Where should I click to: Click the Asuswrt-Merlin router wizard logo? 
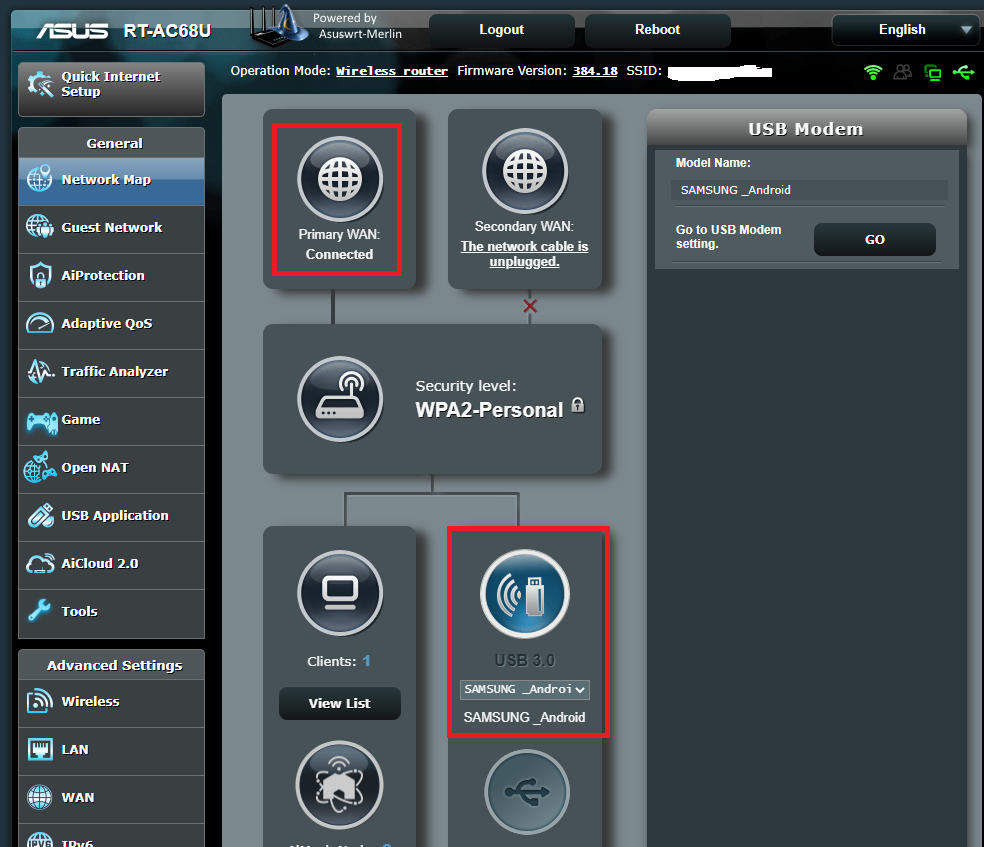coord(278,26)
